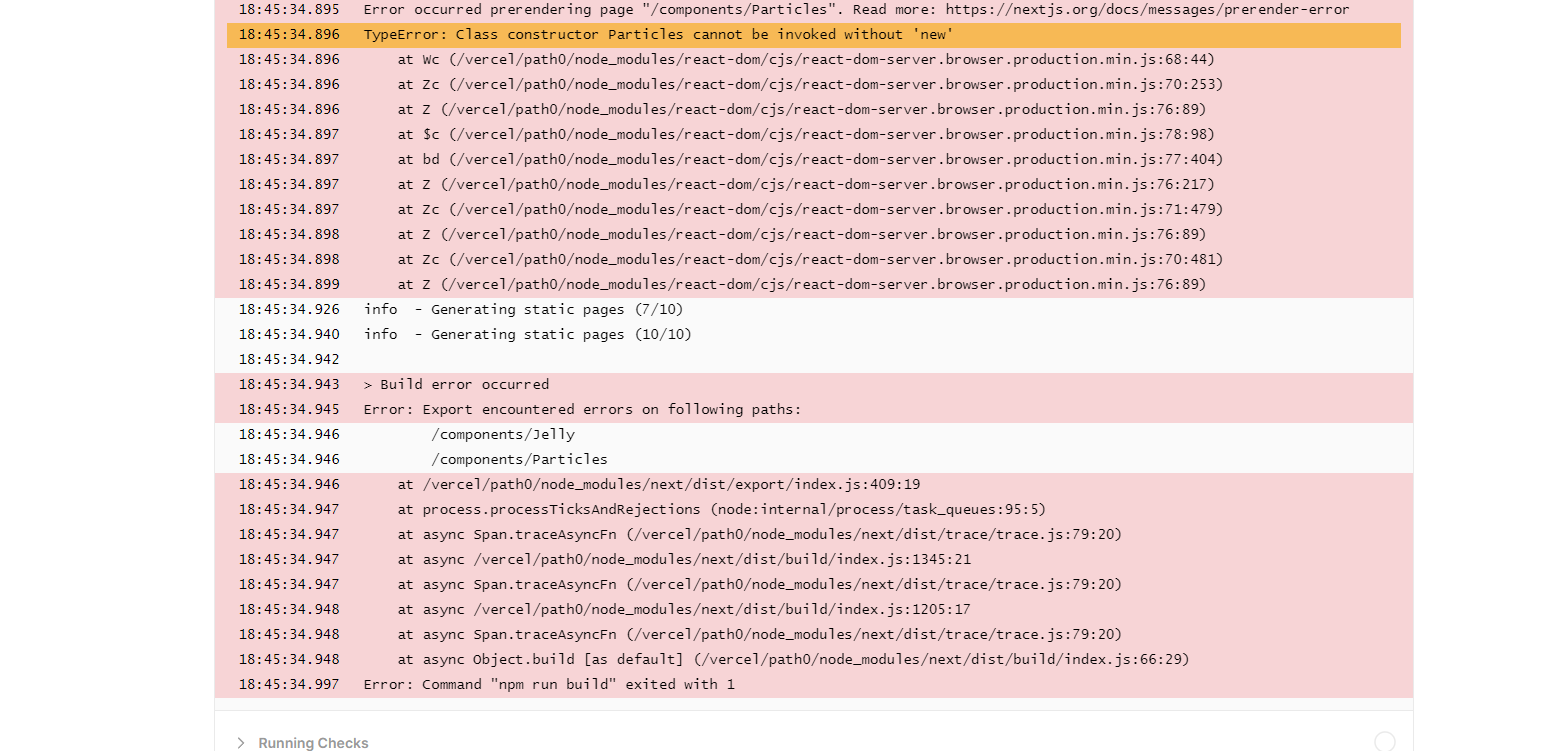Select the build/index.js:1345:21 stack line
Viewport: 1556px width, 751px height.
click(814, 560)
